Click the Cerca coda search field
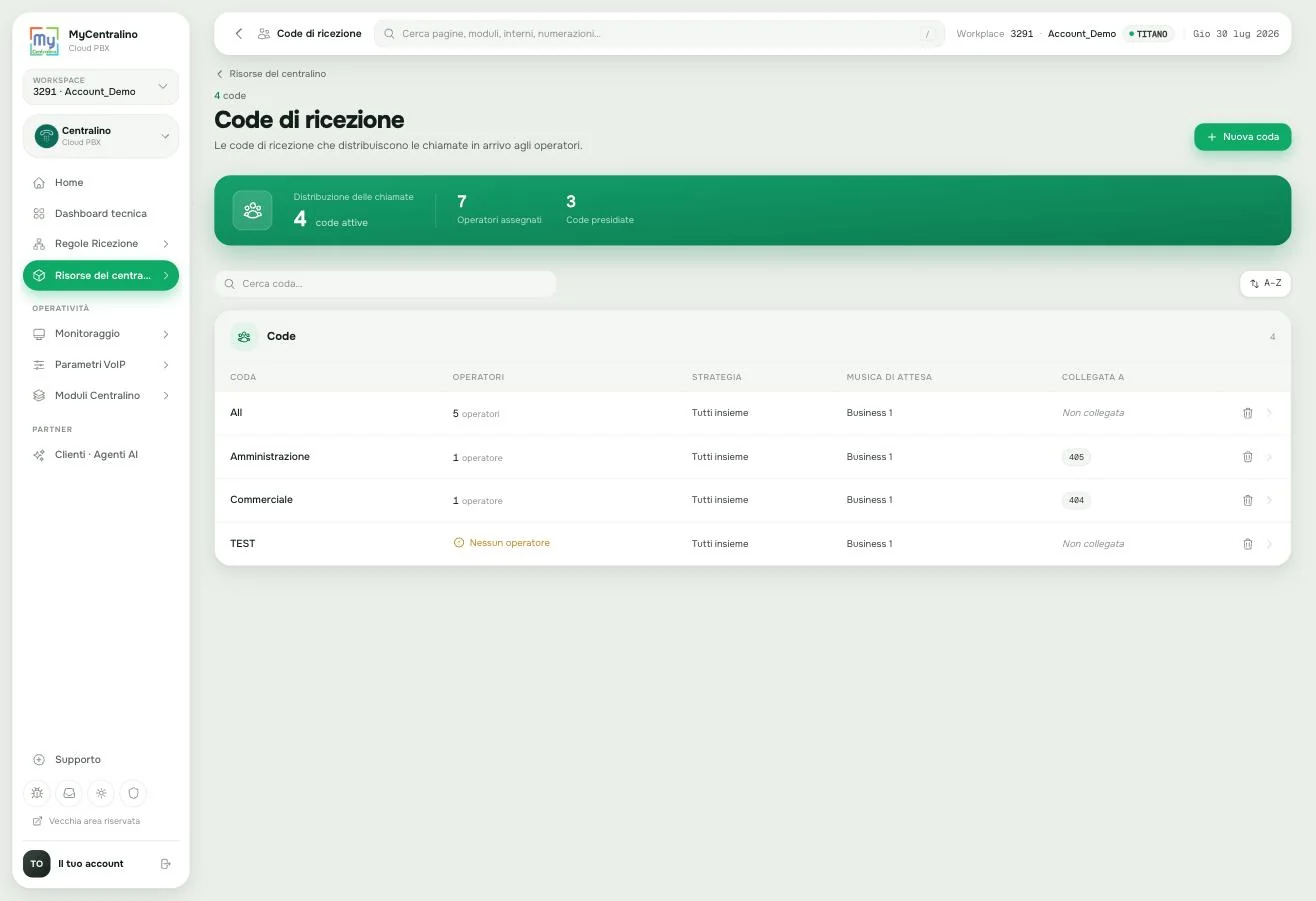 [x=385, y=284]
